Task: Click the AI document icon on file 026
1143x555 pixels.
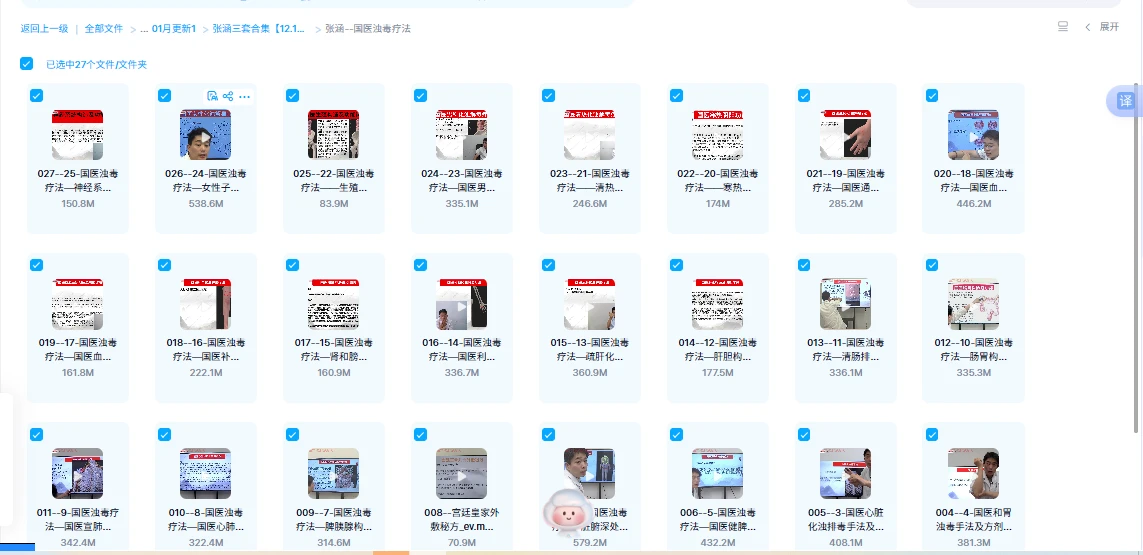Action: [x=212, y=96]
